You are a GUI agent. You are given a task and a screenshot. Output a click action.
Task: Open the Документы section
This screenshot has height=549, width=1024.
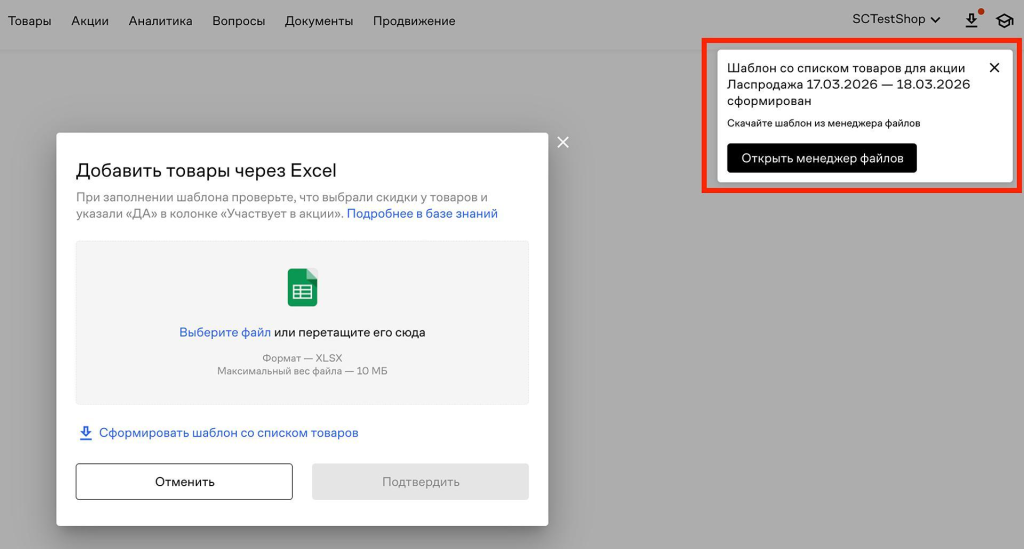coord(318,21)
